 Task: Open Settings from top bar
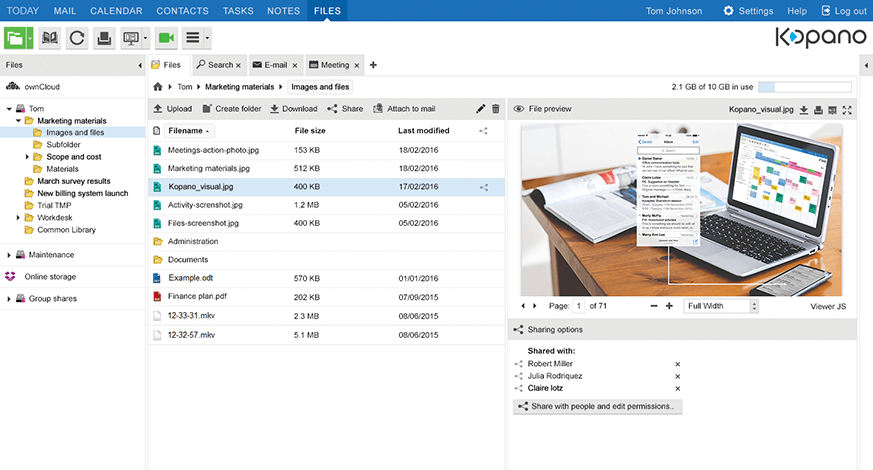[x=748, y=11]
